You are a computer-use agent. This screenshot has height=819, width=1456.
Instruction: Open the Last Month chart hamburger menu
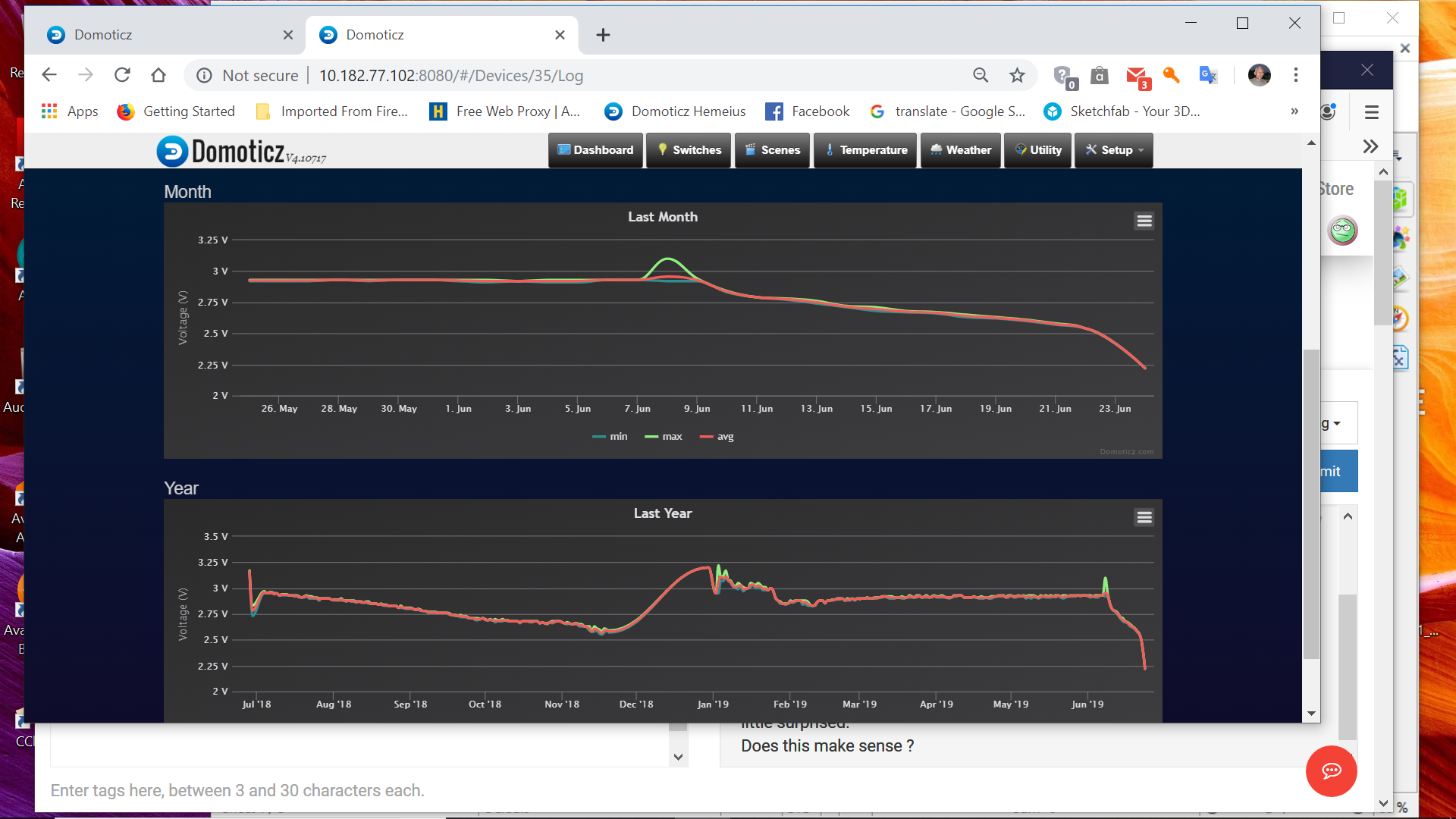(1144, 221)
